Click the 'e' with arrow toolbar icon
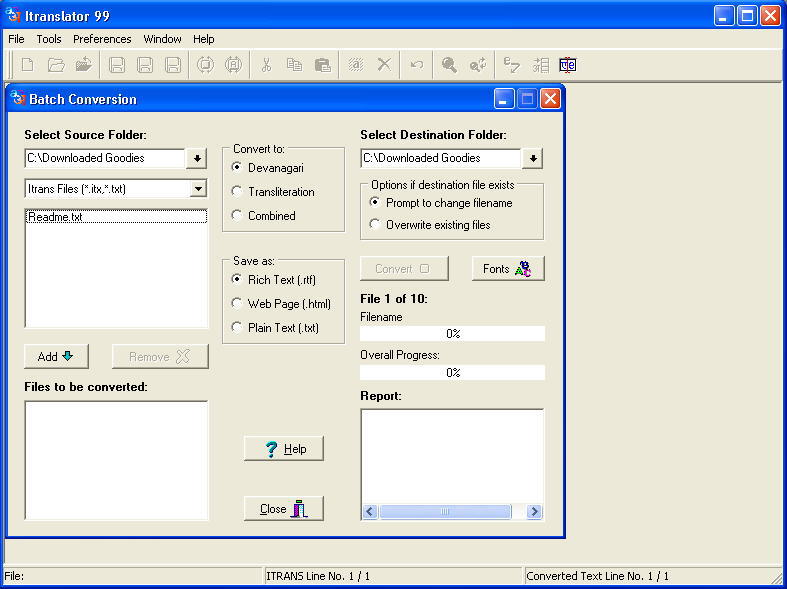Viewport: 787px width, 589px height. 511,65
